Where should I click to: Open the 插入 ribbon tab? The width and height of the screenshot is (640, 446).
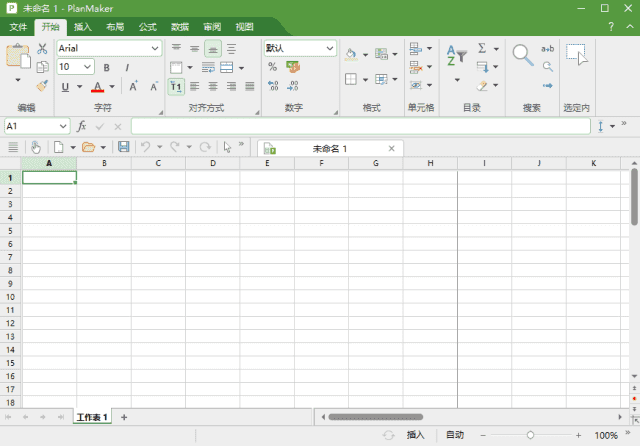click(83, 27)
